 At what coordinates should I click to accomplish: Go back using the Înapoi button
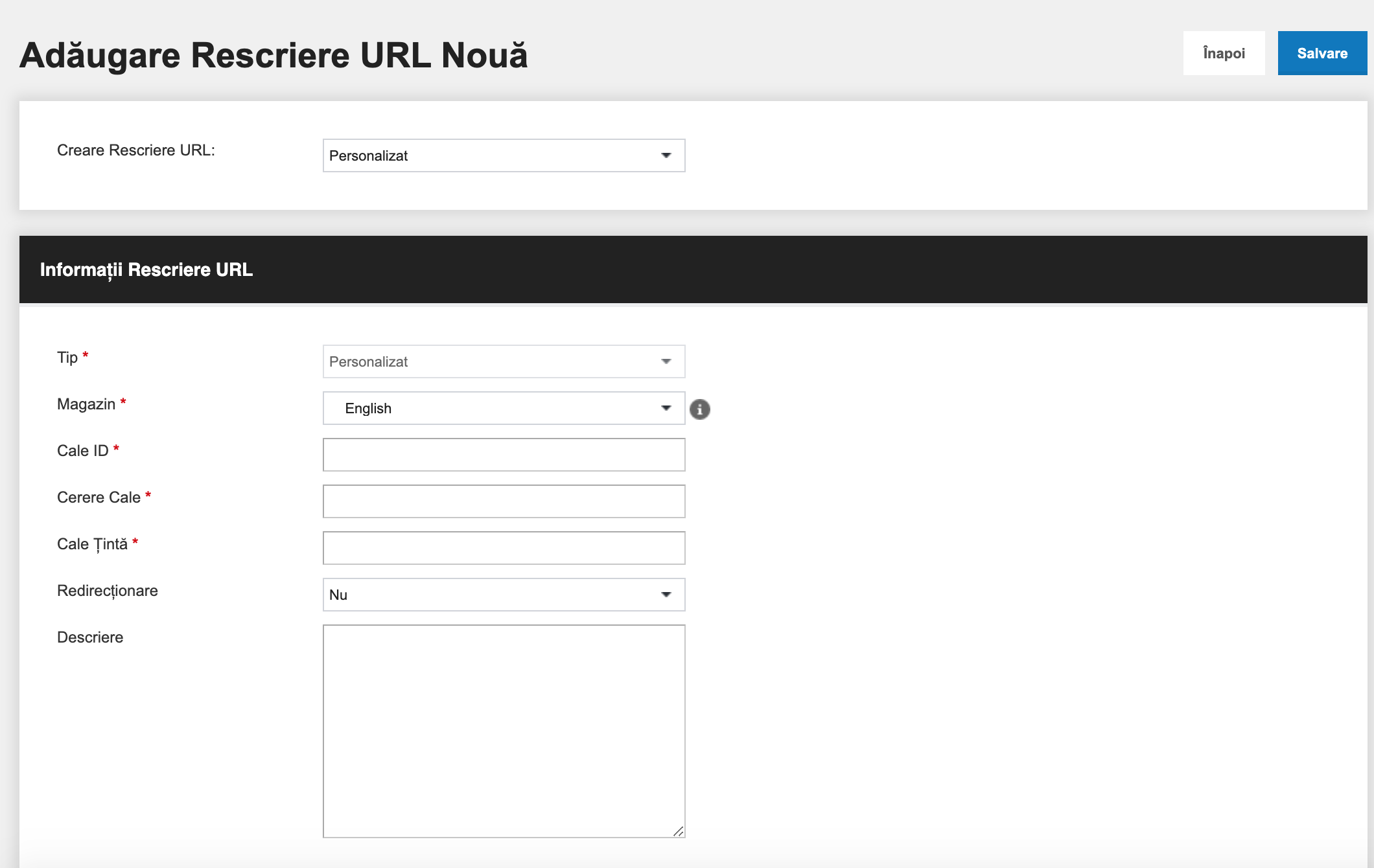pos(1224,53)
